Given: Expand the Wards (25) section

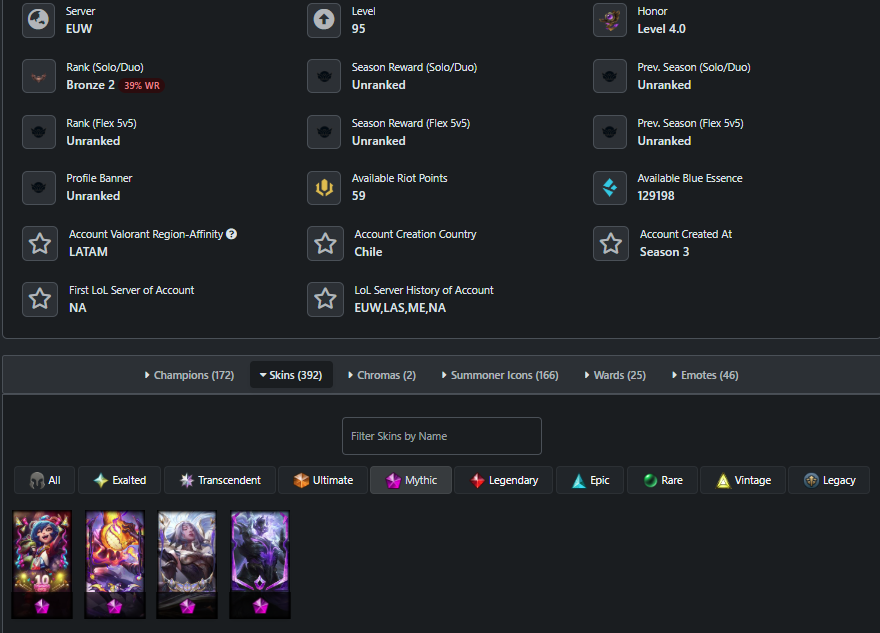Looking at the screenshot, I should click(x=615, y=375).
